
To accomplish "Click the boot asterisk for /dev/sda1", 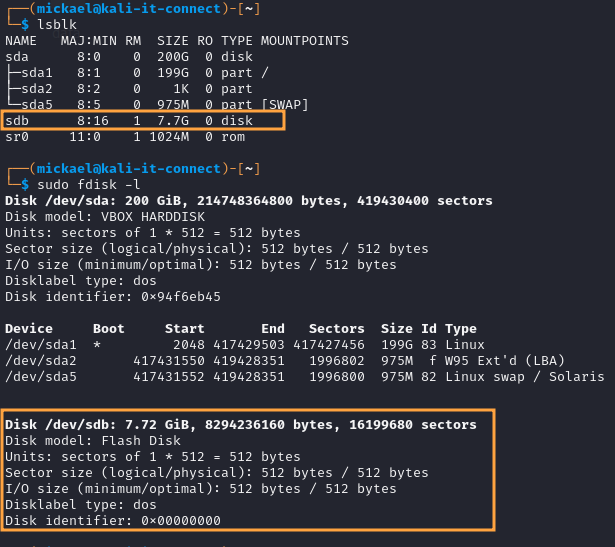I will tap(97, 344).
